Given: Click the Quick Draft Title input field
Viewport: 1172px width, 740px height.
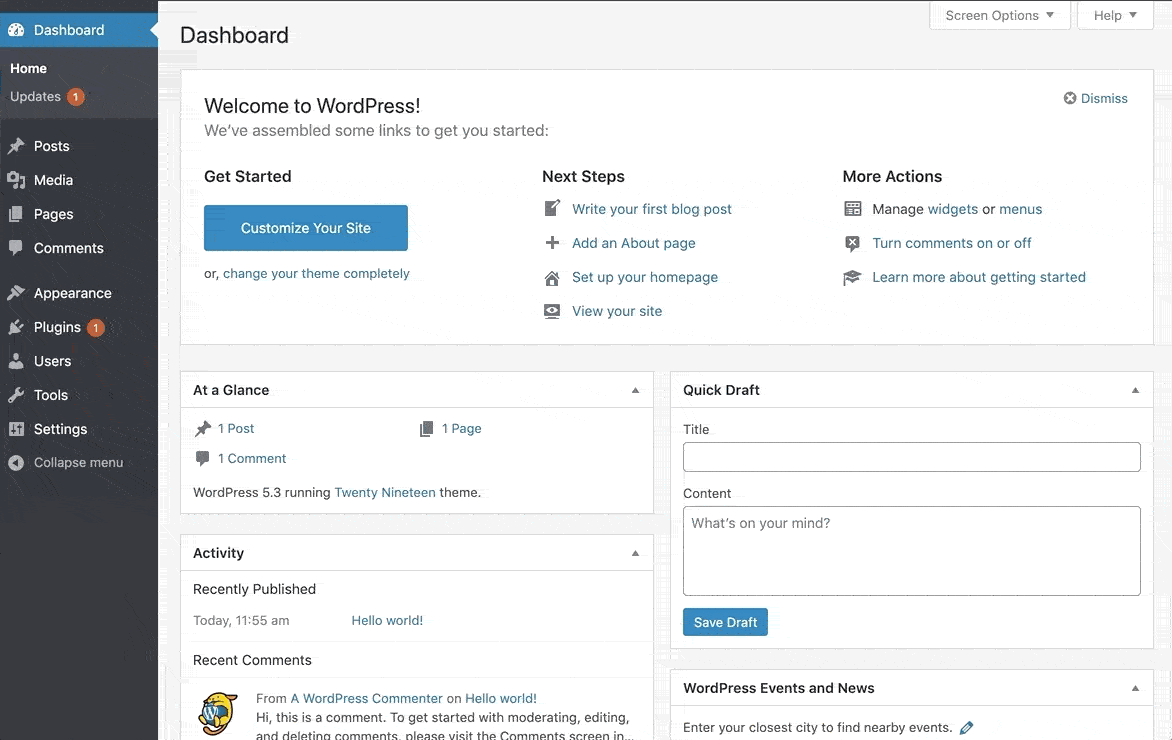Looking at the screenshot, I should [x=911, y=457].
